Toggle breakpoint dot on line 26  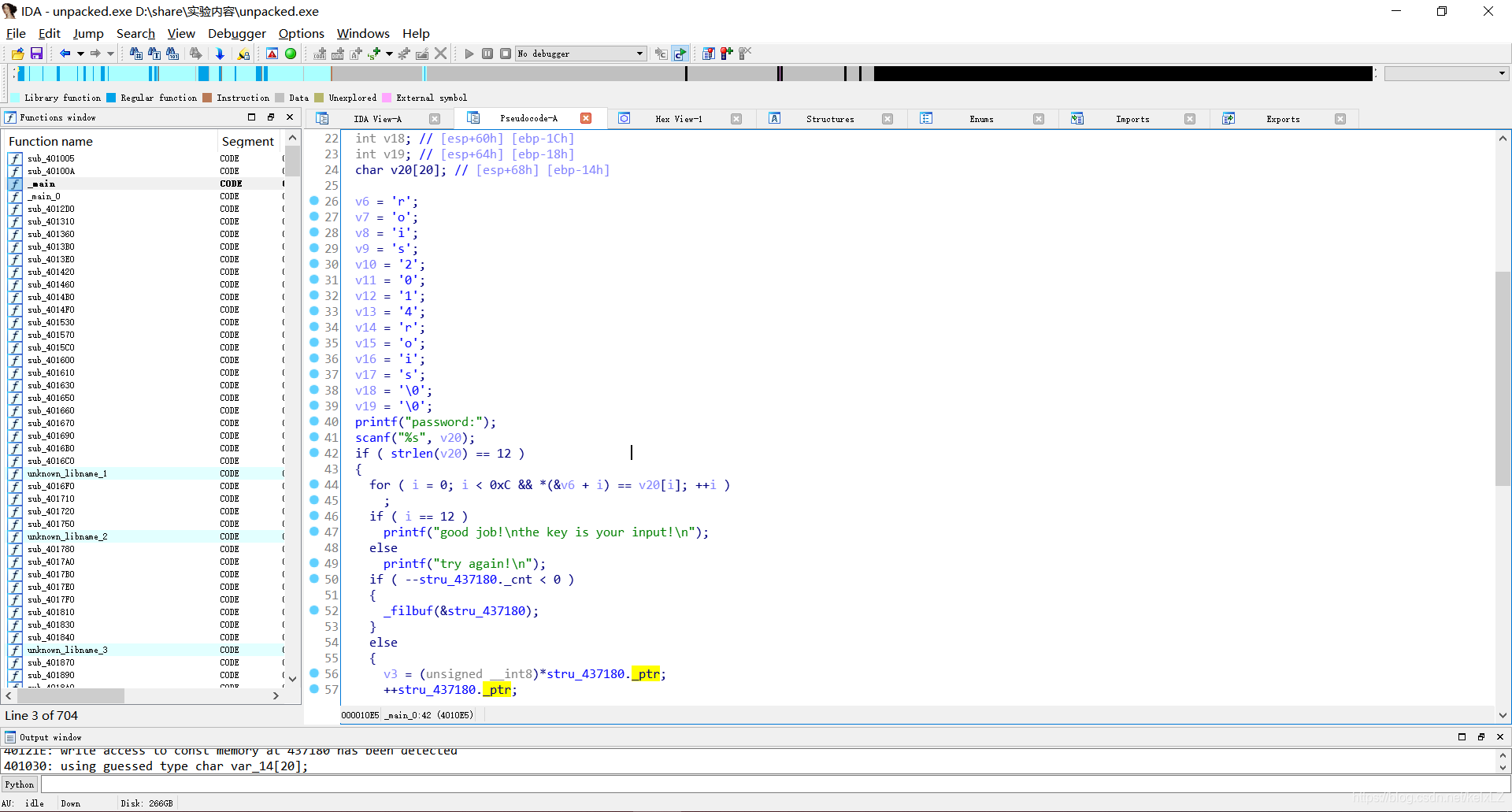coord(314,201)
